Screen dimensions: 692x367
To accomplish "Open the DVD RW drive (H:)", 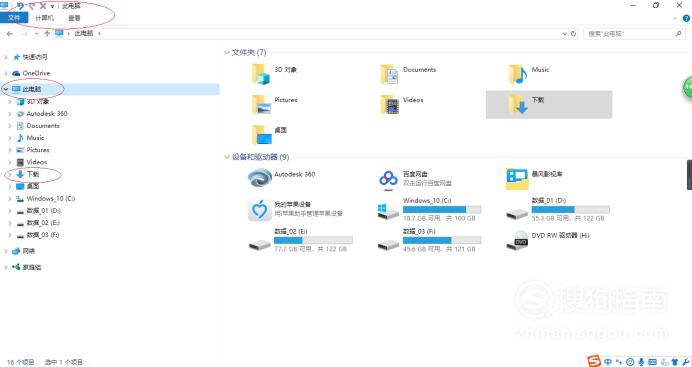I will [517, 240].
